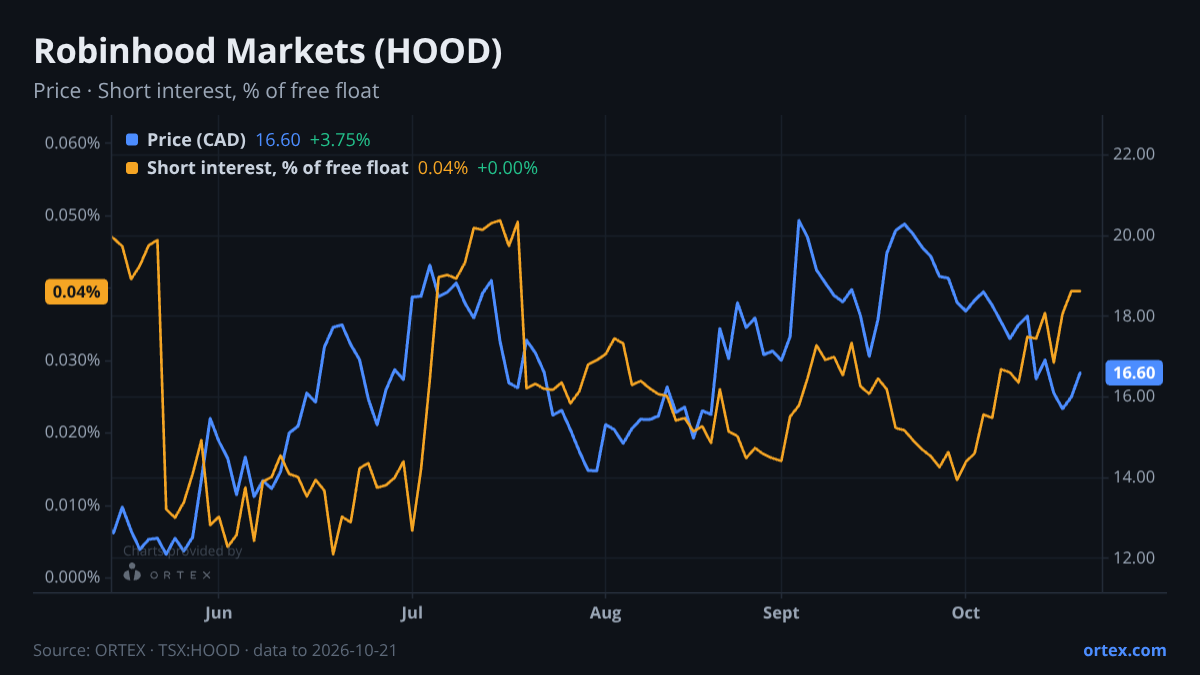Toggle the Price (CAD) legend label

(196, 140)
